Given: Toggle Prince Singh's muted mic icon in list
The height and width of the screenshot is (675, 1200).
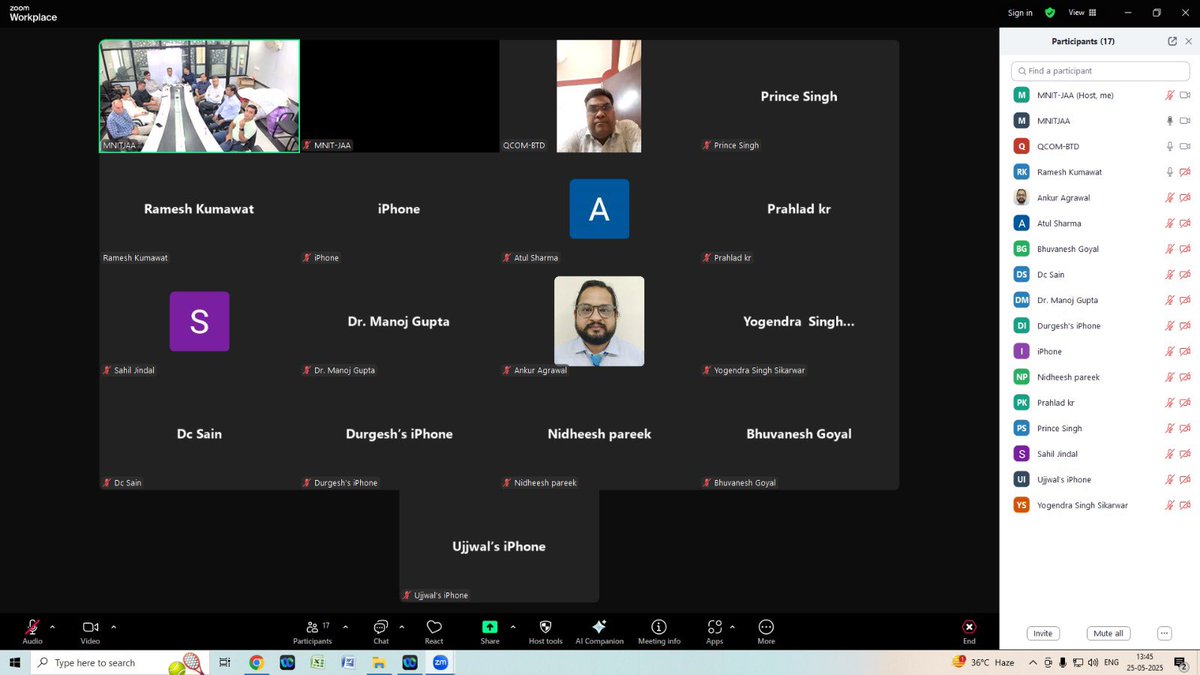Looking at the screenshot, I should point(1169,428).
